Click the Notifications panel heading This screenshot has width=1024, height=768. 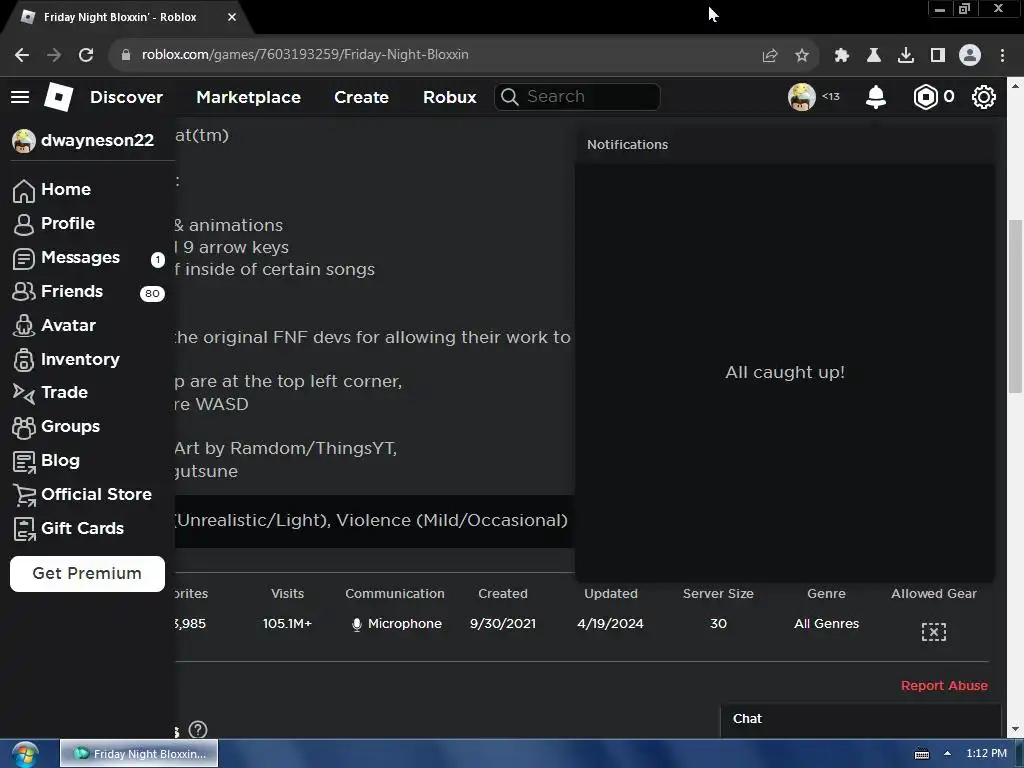627,145
